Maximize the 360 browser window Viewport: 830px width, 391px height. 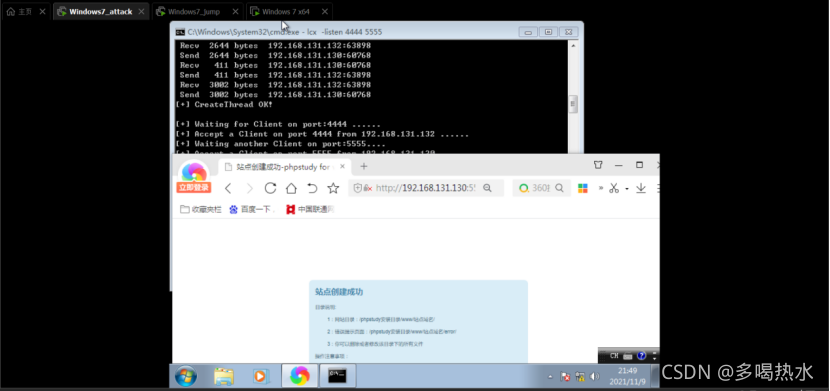click(639, 165)
